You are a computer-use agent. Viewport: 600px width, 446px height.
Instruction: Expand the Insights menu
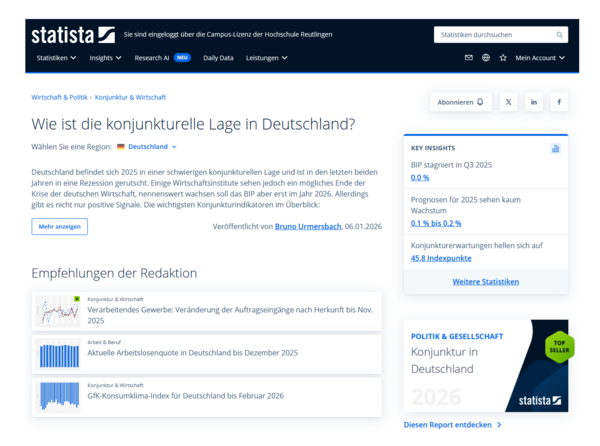[x=105, y=58]
